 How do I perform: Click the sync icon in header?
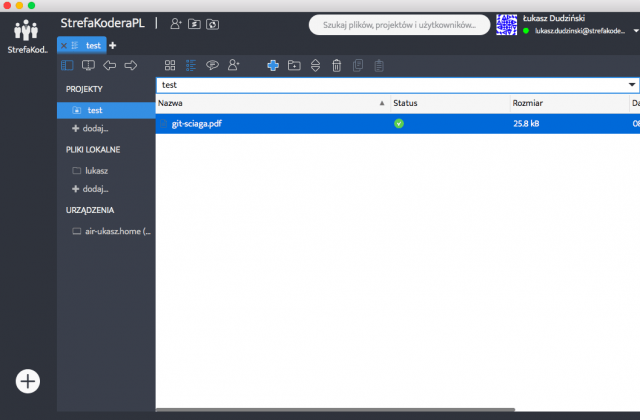(x=212, y=23)
